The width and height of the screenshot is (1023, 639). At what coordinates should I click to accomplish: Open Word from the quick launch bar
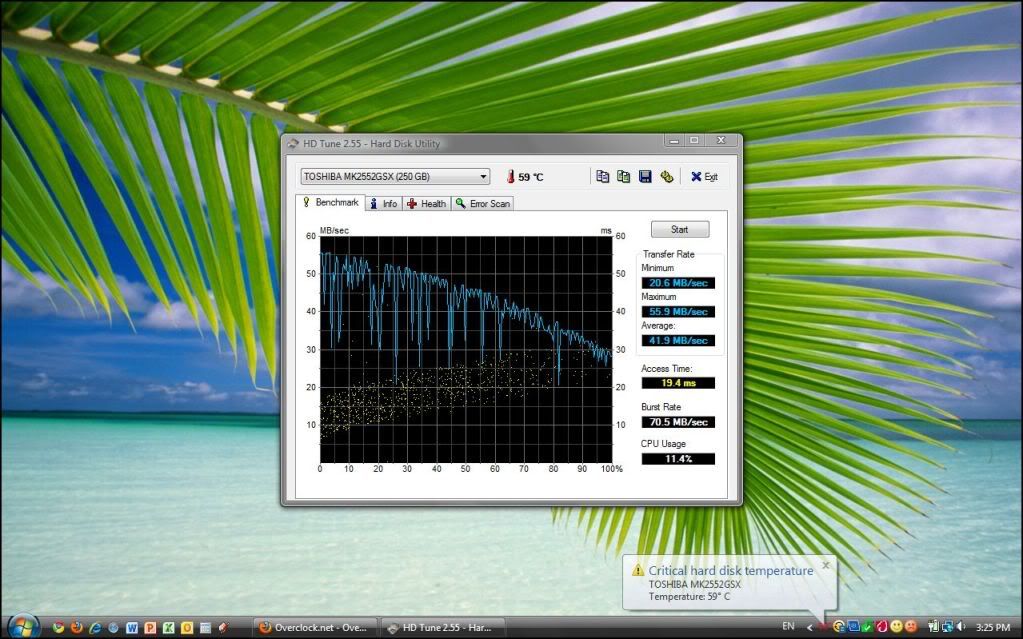coord(132,627)
